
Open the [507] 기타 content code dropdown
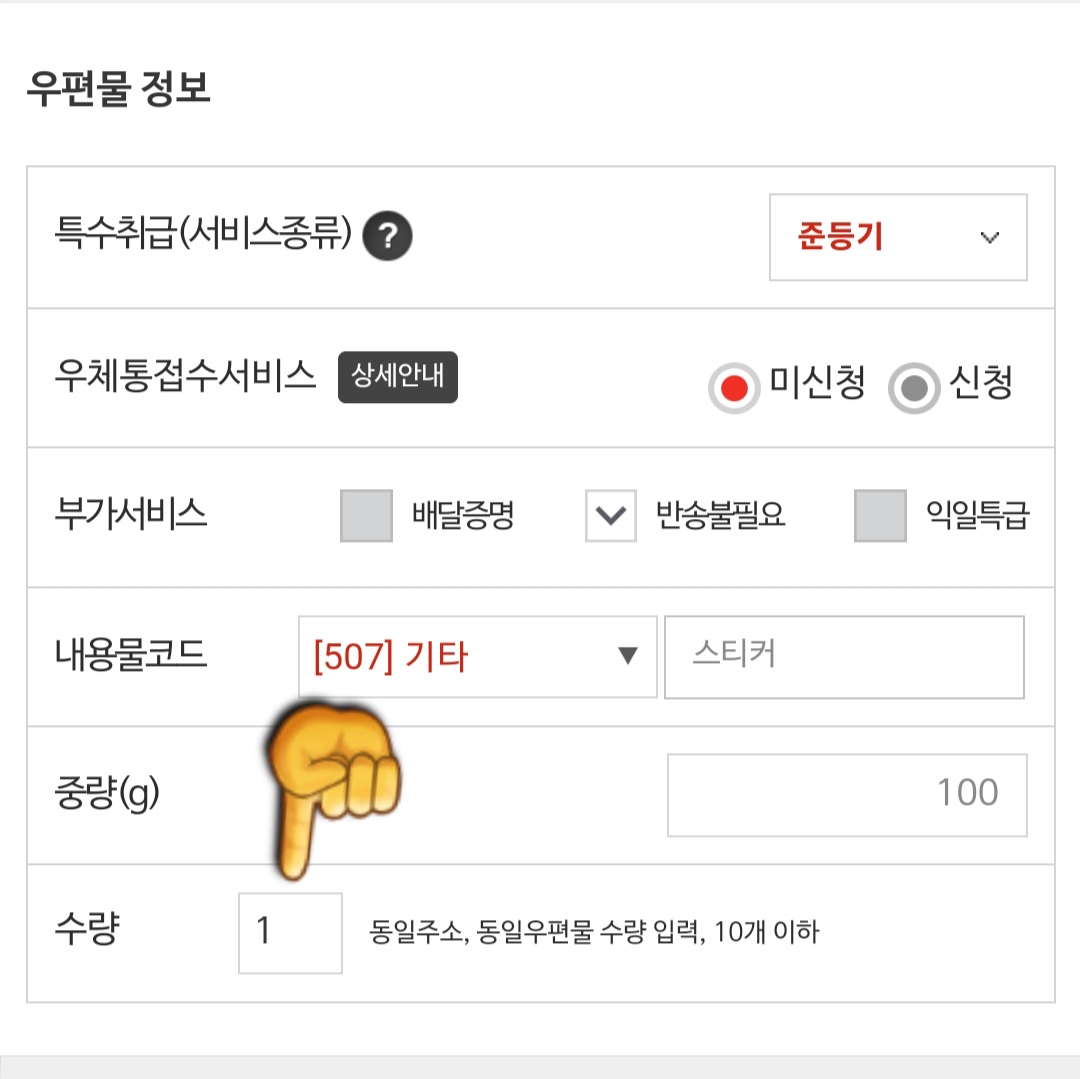click(477, 657)
